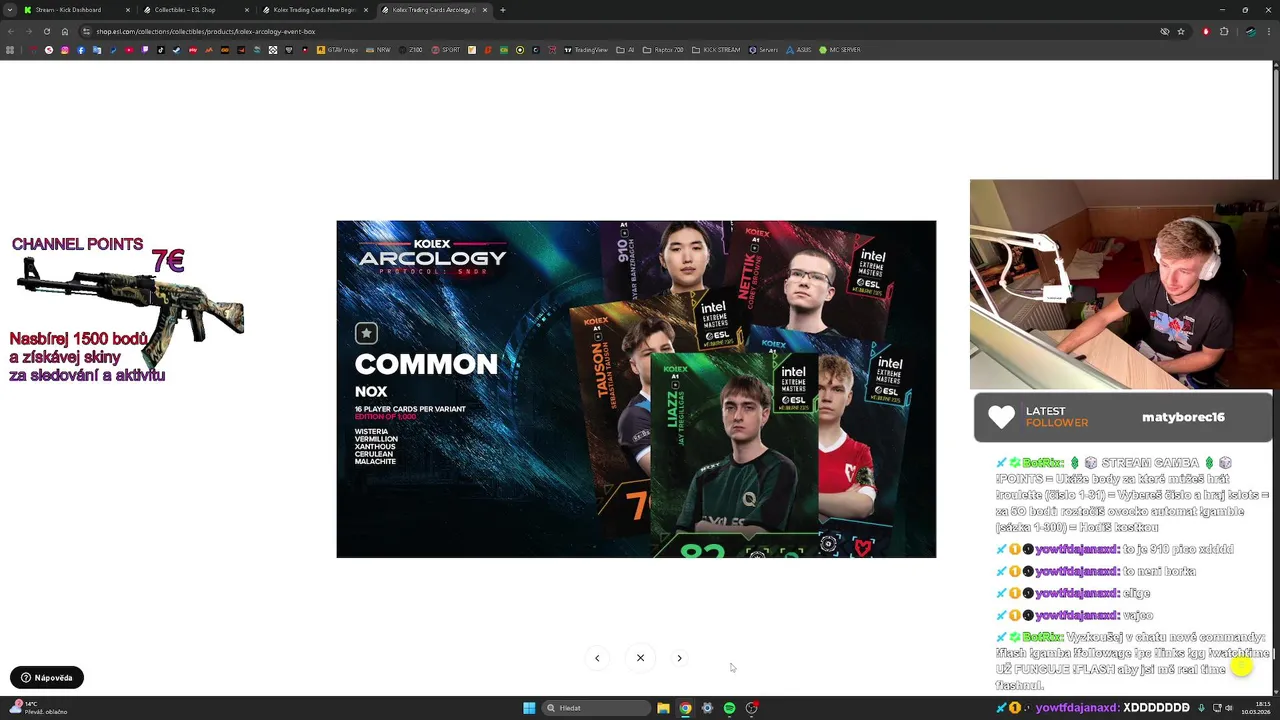Open the Twitch bookmark
This screenshot has width=1280, height=720.
145,50
